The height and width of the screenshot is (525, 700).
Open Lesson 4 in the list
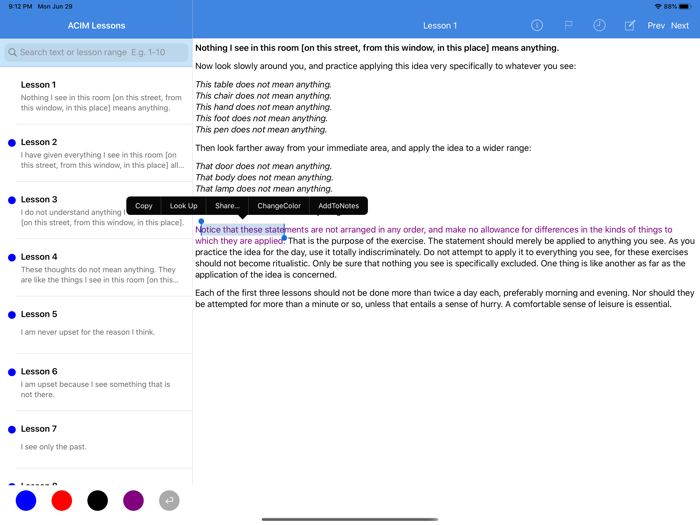[x=96, y=268]
